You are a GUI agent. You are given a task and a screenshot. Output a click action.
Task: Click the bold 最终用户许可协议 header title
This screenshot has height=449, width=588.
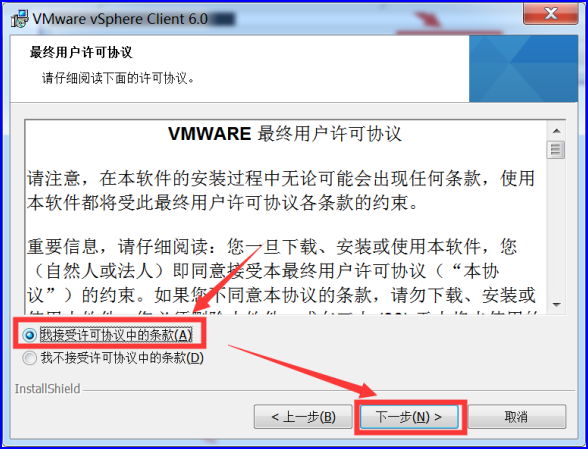[81, 52]
